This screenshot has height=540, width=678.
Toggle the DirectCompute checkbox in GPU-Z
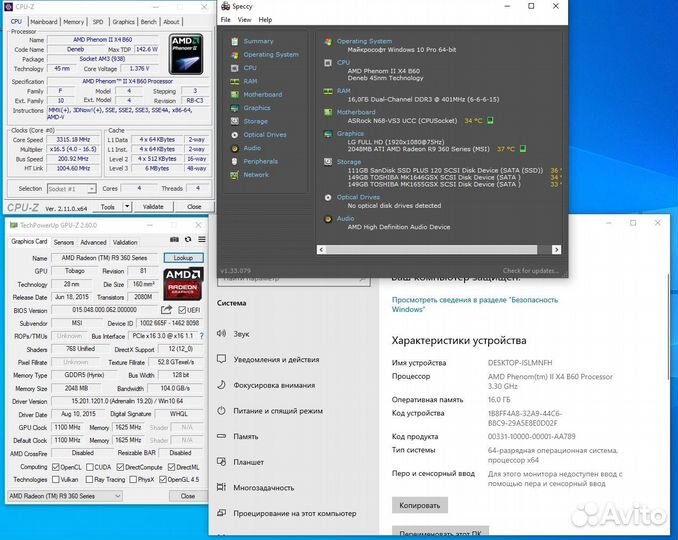(x=120, y=467)
